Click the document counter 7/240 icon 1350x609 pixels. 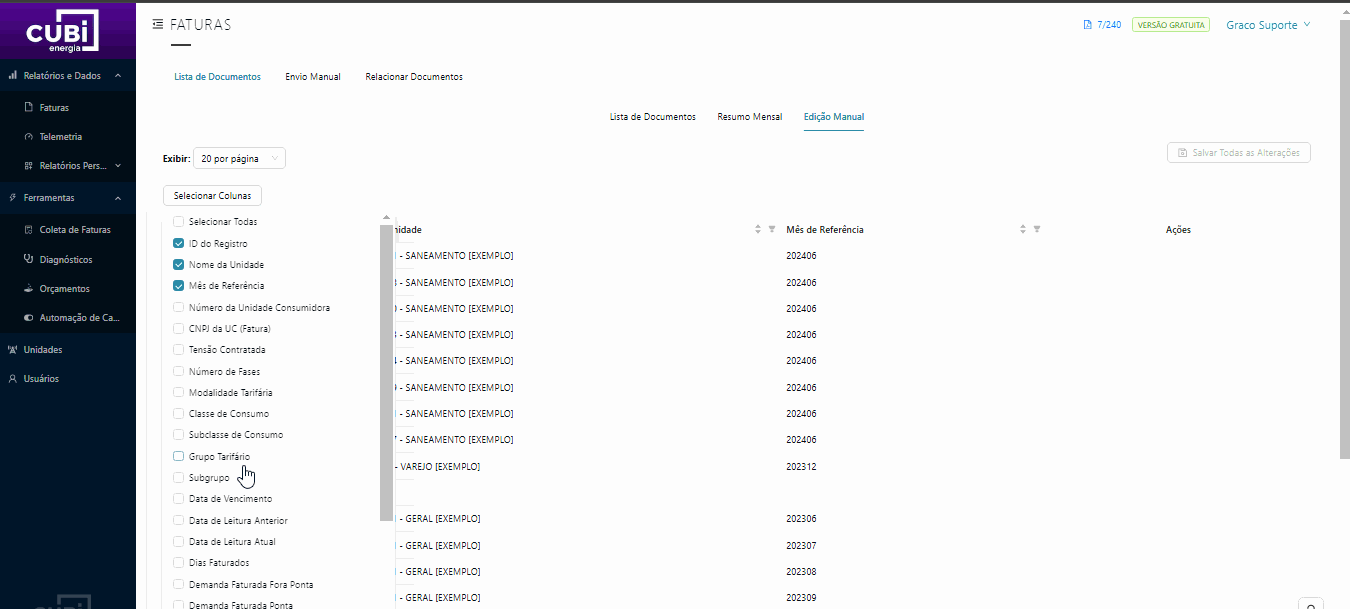[x=1088, y=25]
